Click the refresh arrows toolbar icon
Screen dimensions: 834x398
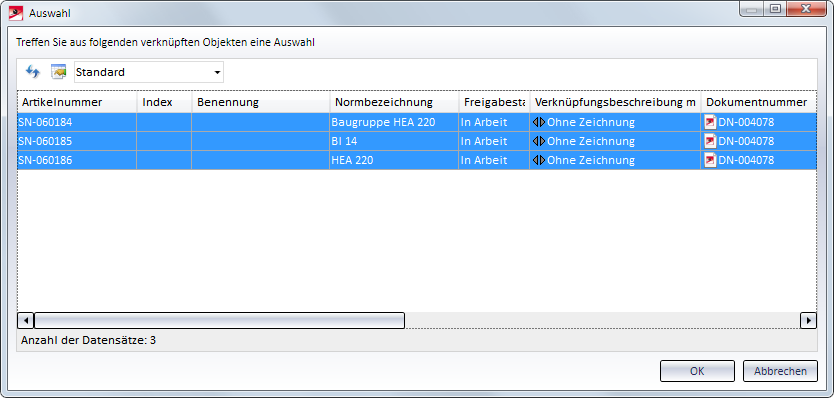(x=33, y=72)
